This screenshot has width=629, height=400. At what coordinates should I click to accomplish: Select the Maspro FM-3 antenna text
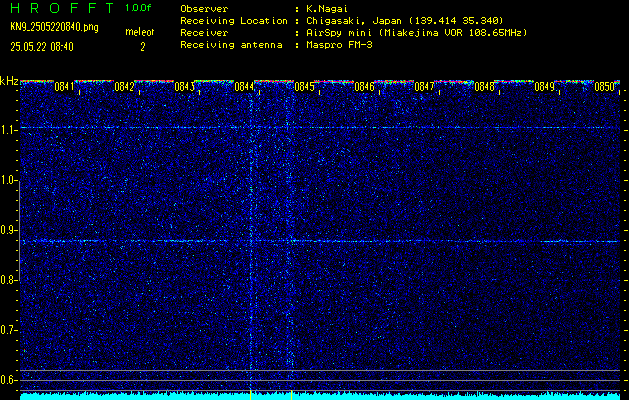[x=339, y=45]
